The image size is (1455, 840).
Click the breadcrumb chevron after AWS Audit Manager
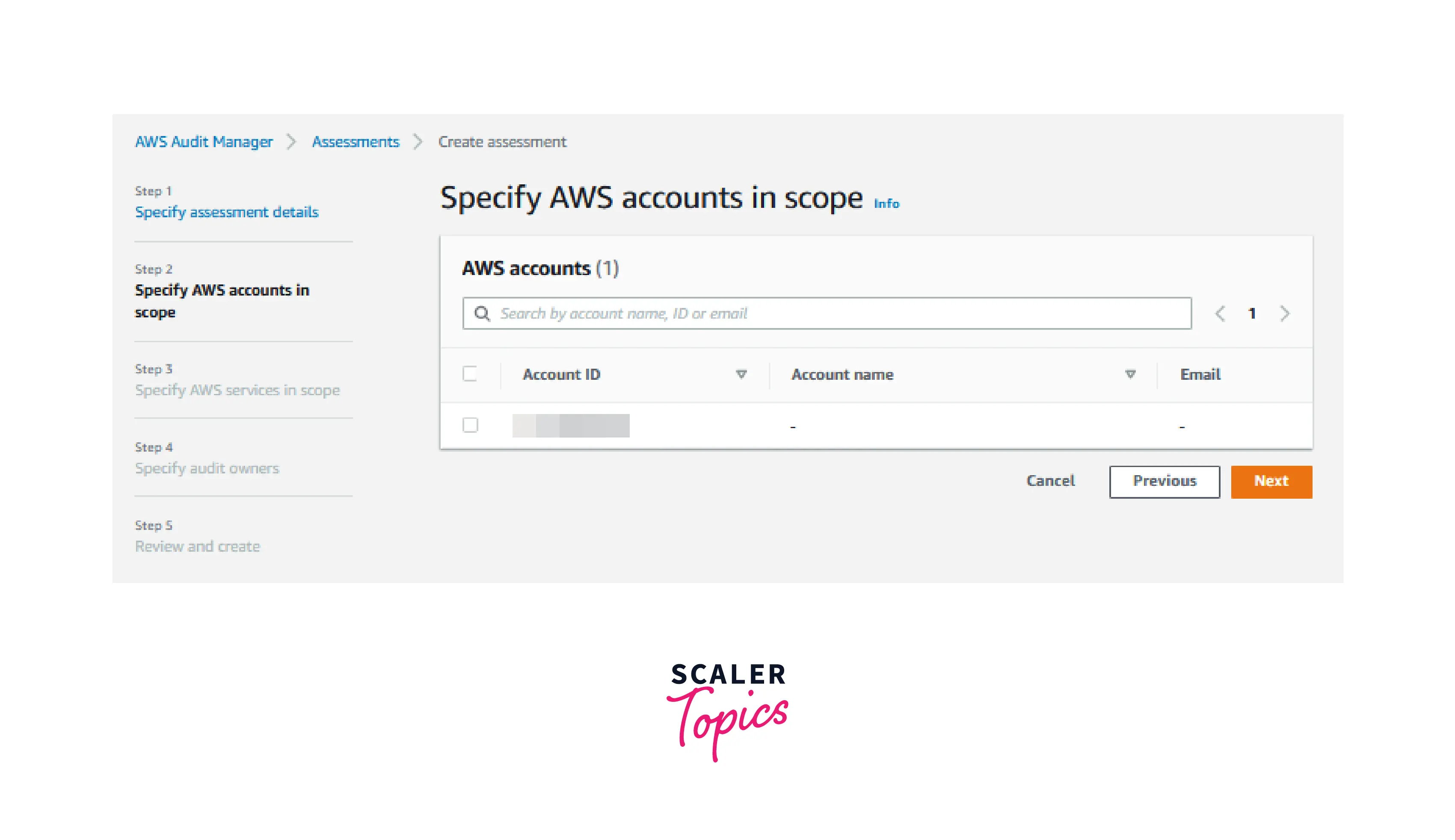291,142
